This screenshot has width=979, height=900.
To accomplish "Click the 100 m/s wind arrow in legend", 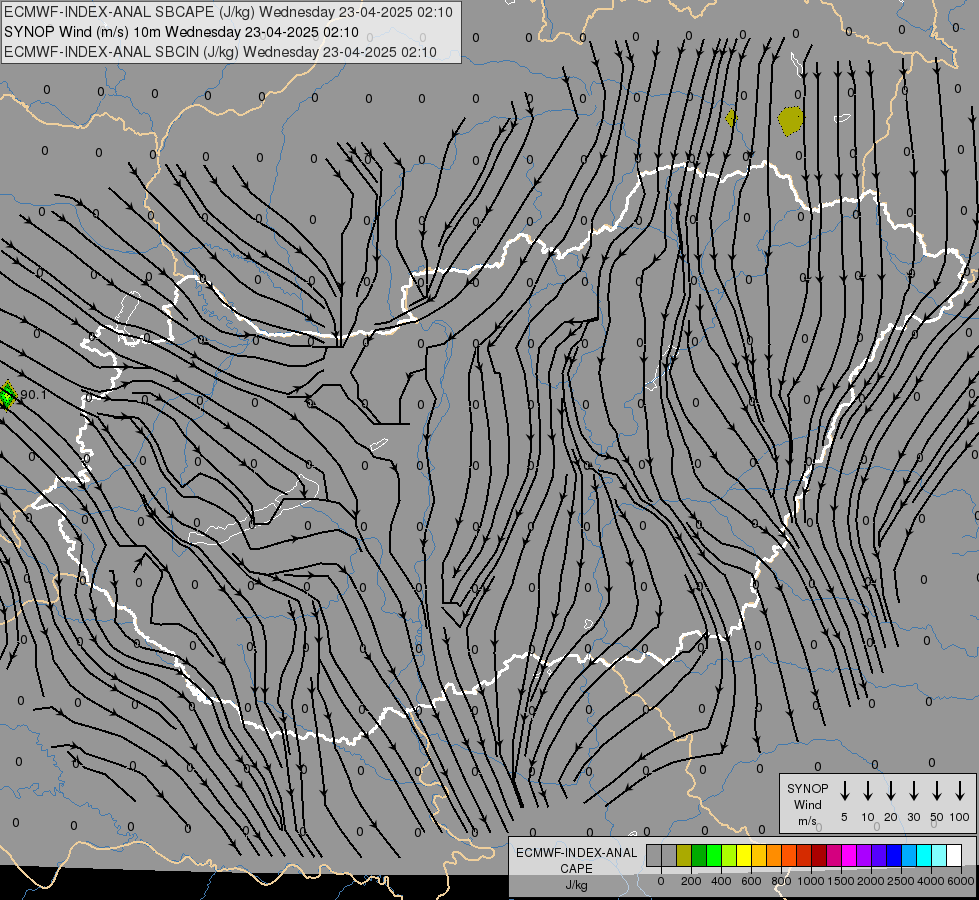I will coord(960,791).
